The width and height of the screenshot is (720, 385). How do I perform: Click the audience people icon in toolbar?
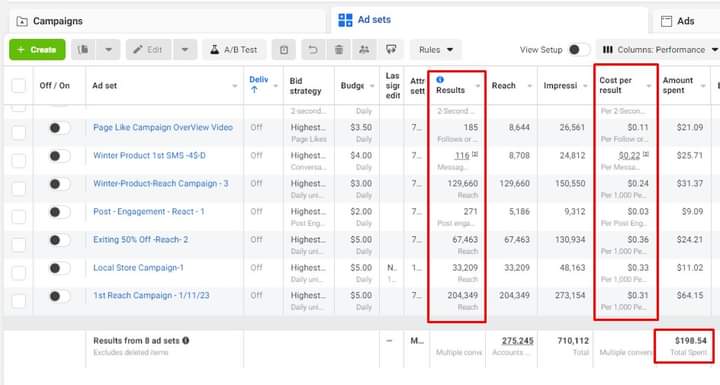click(364, 50)
